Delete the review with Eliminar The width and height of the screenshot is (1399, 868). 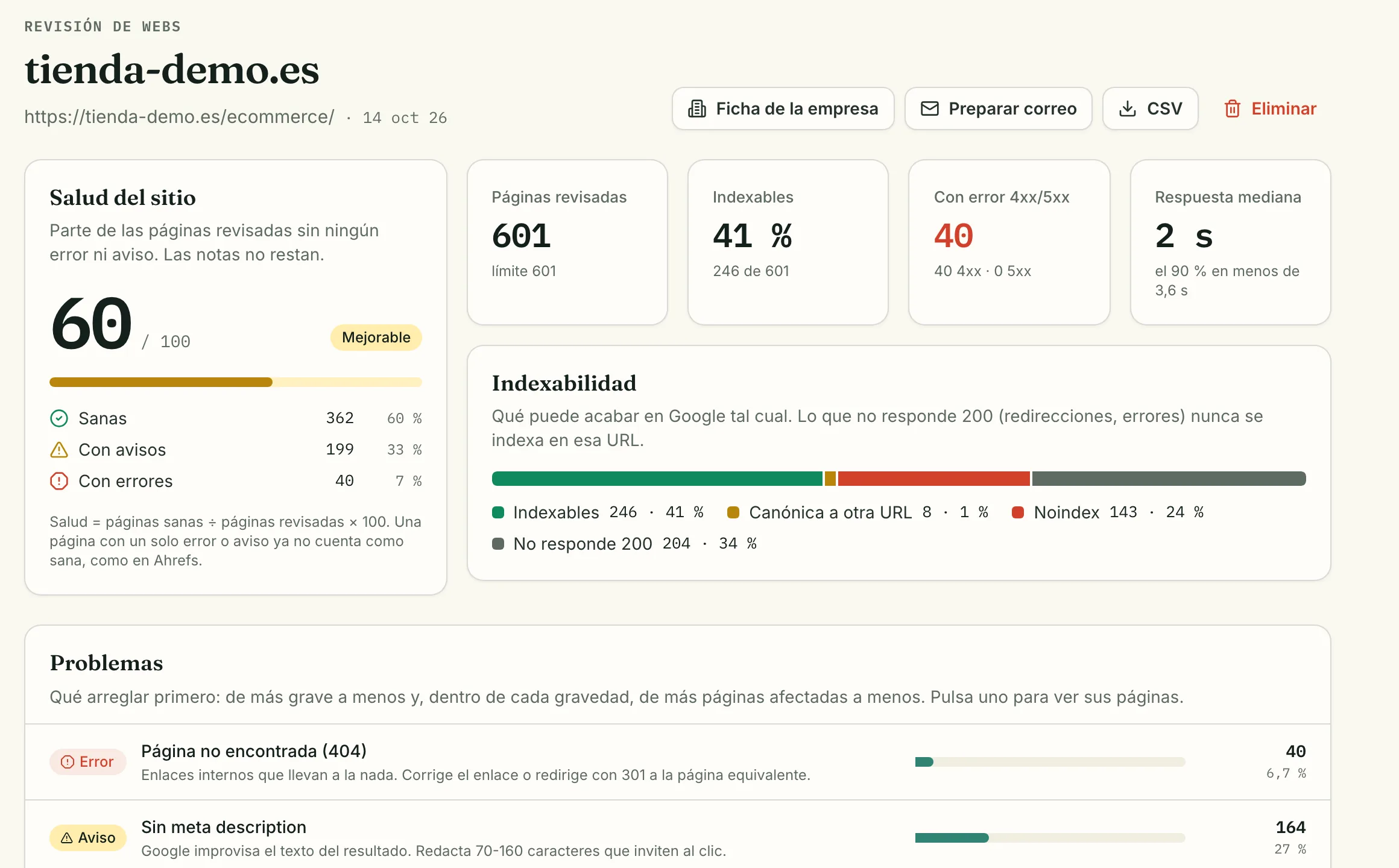[1270, 108]
